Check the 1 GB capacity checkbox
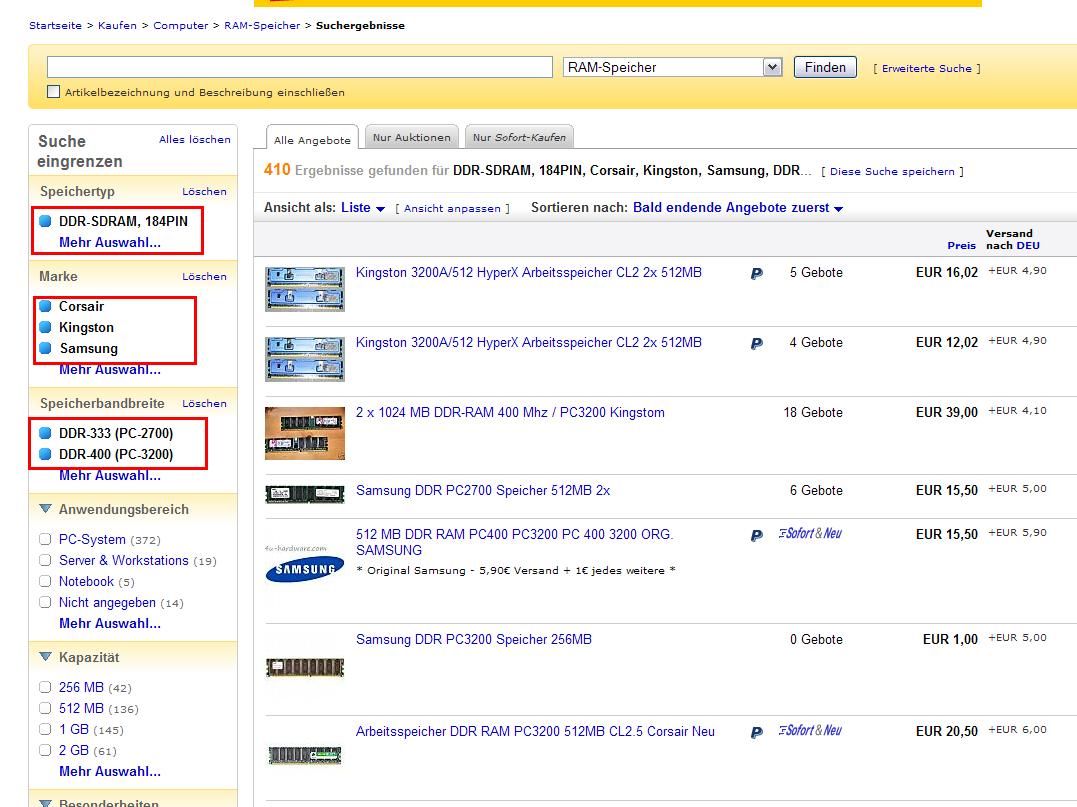 pos(45,729)
